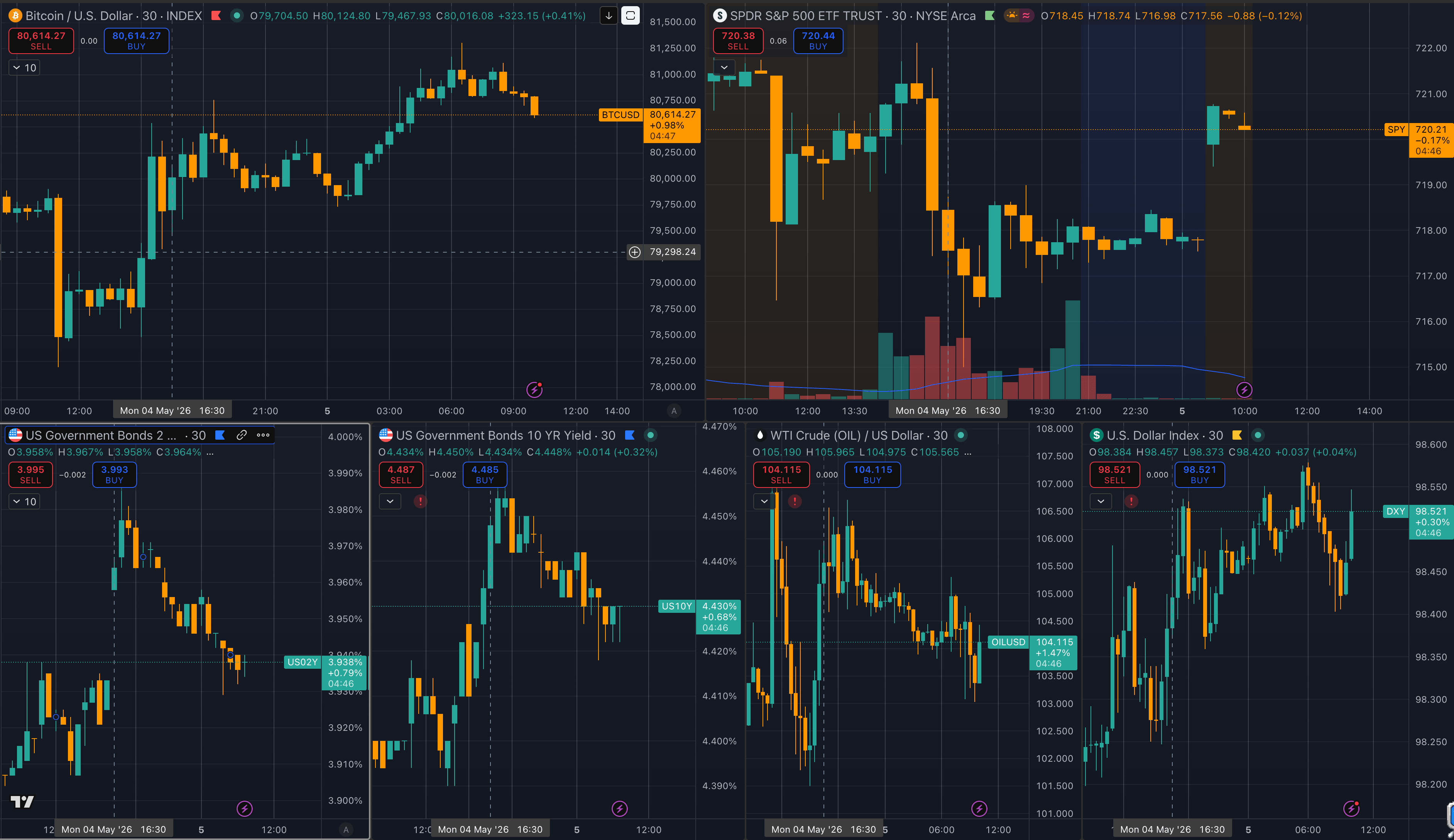Click the lightning event icon on WTI Crude chart
Image resolution: width=1454 pixels, height=840 pixels.
pyautogui.click(x=979, y=809)
